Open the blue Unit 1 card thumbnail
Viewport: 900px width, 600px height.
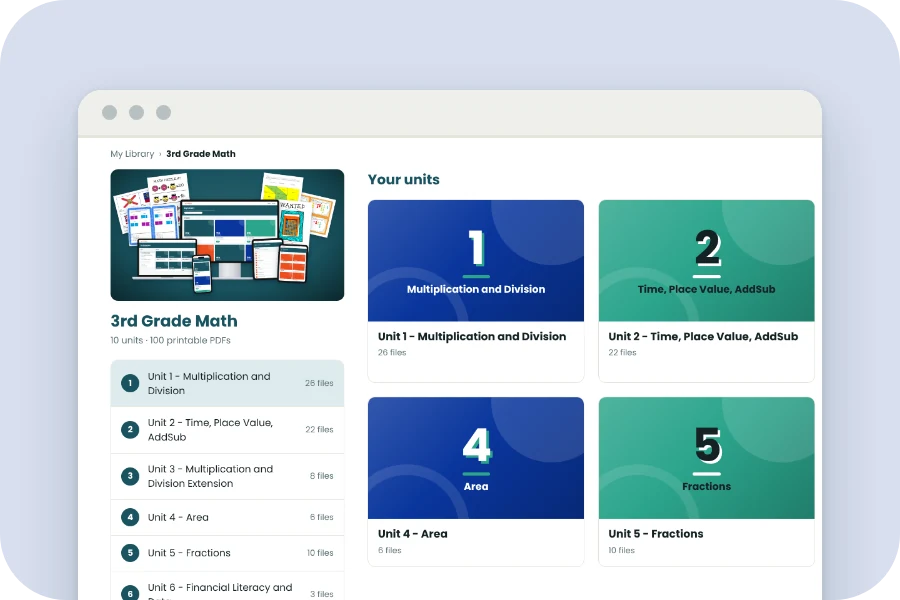476,261
